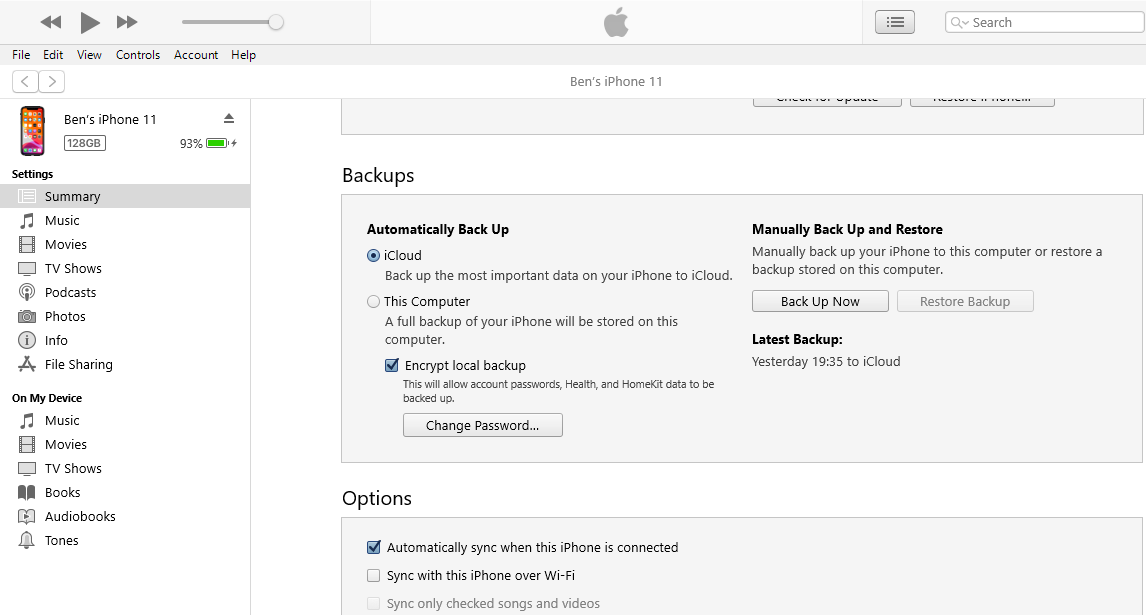1146x615 pixels.
Task: Open Podcasts in Settings sidebar
Action: [x=70, y=292]
